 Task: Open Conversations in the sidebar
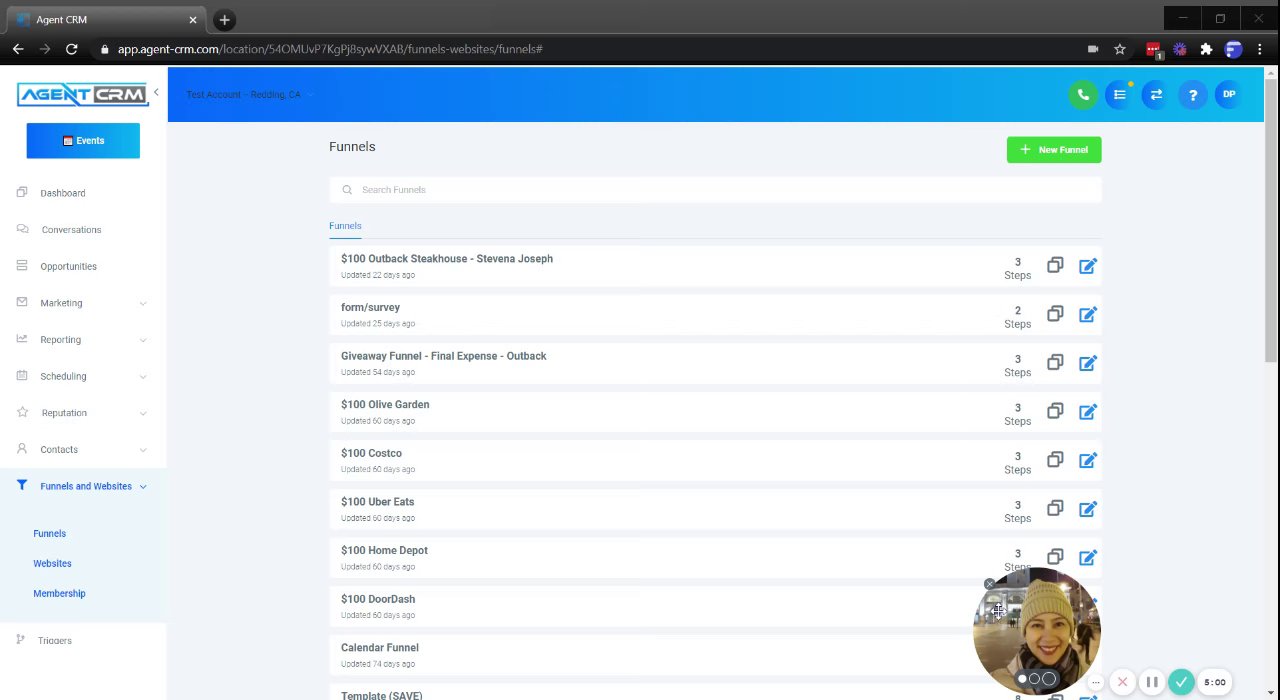point(71,230)
